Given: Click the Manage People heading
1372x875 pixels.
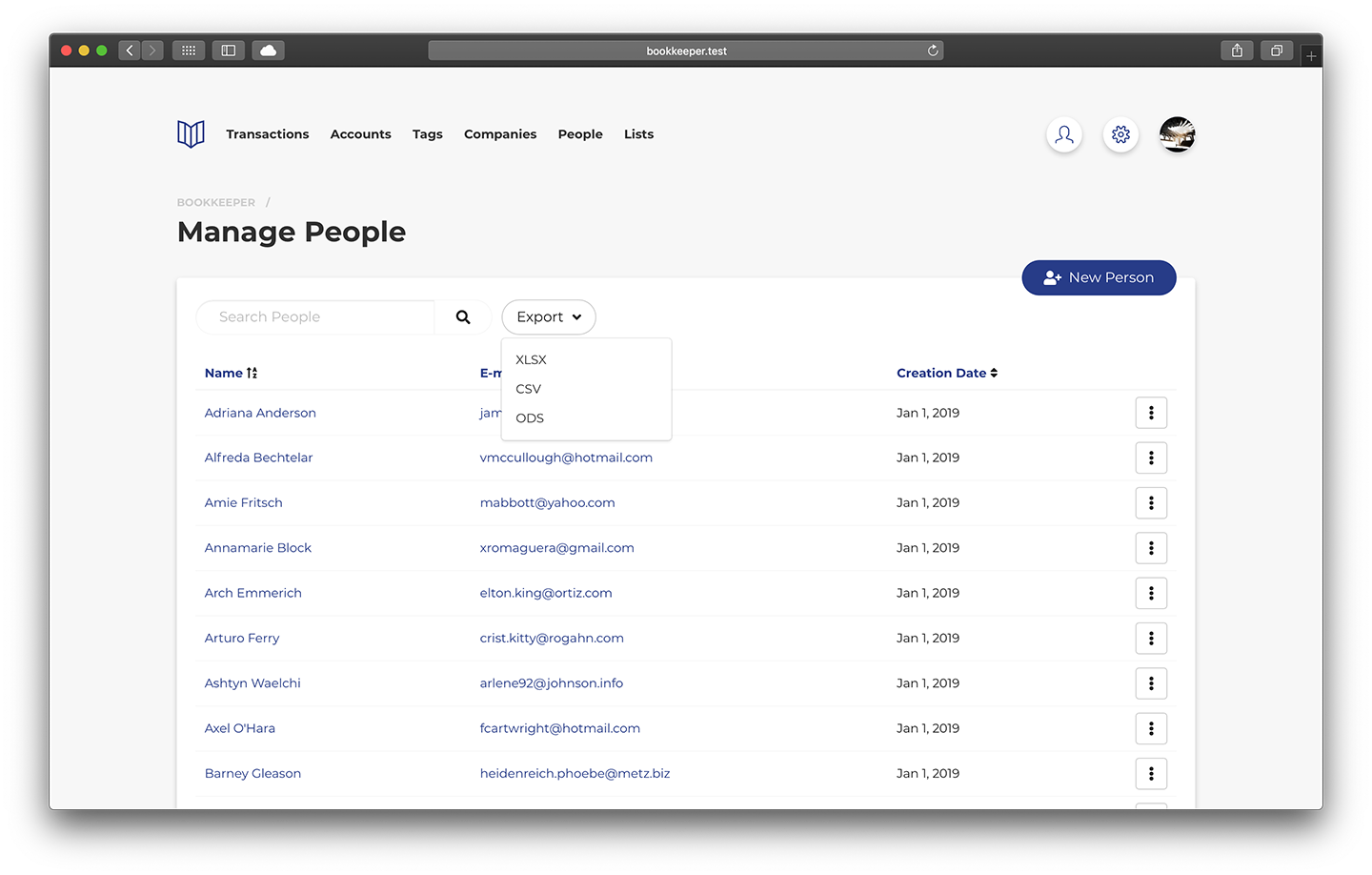Looking at the screenshot, I should [292, 232].
